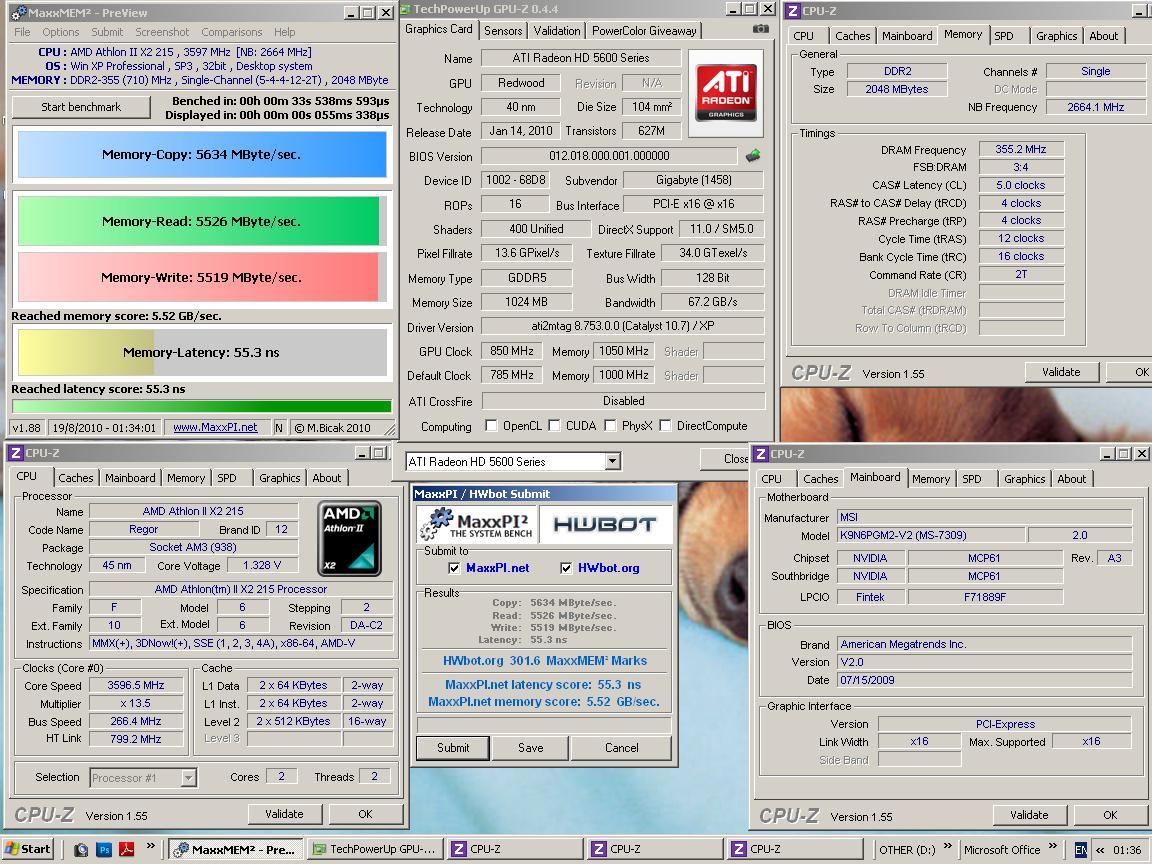Click the ATI Radeon logo in GPU-Z
This screenshot has height=864, width=1152.
point(726,93)
